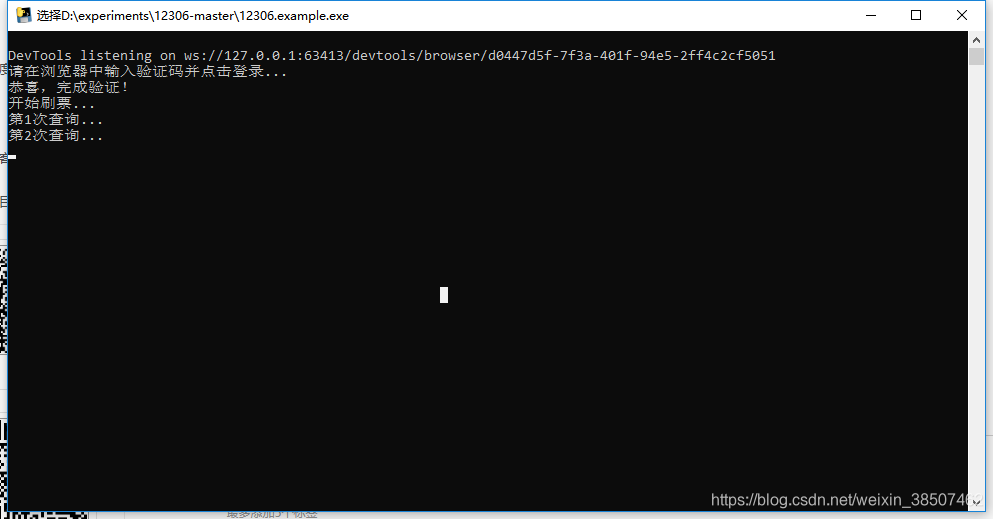Image resolution: width=993 pixels, height=519 pixels.
Task: Click the 'DevTools listening on' text
Action: (x=92, y=56)
